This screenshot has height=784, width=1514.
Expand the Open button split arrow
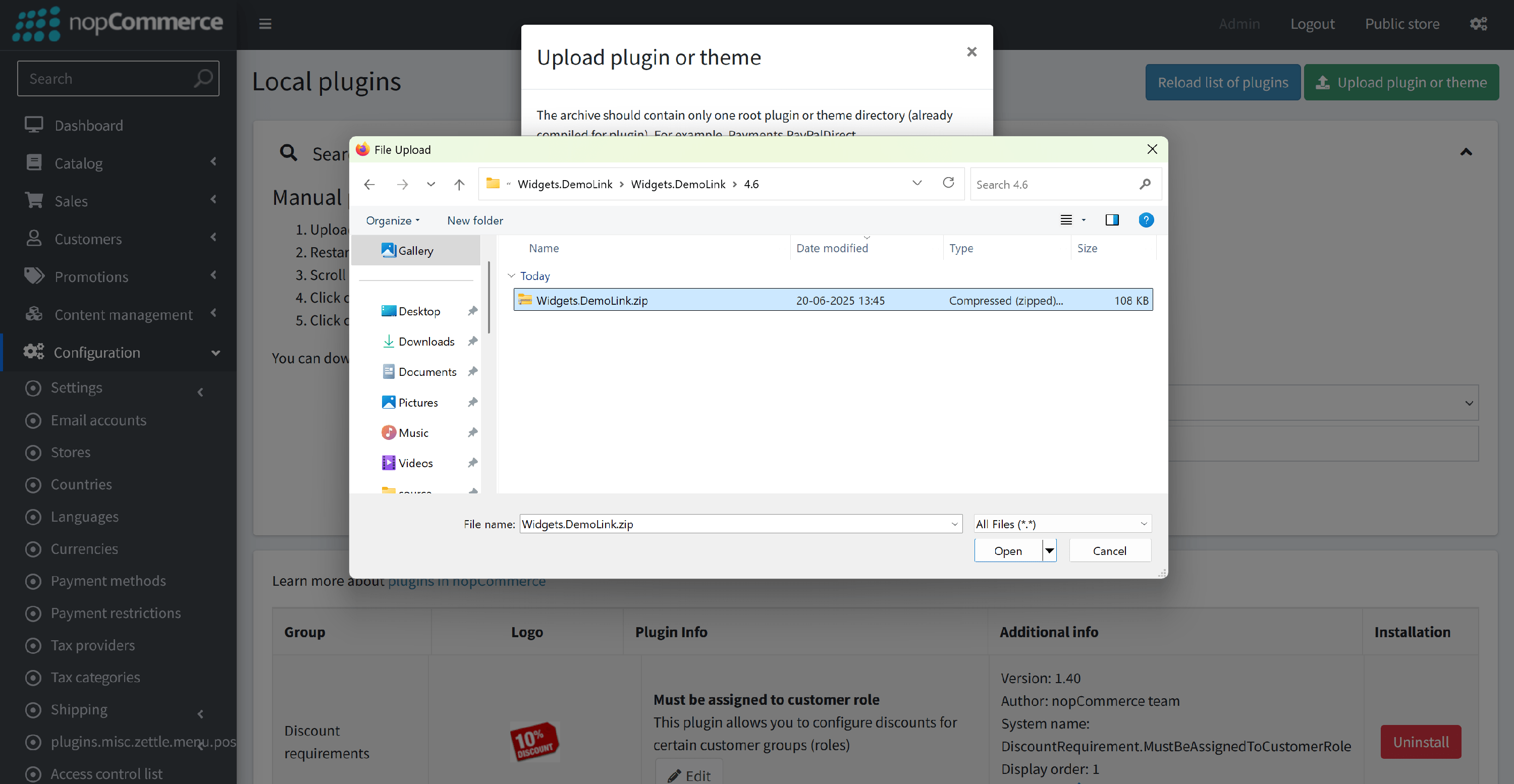(x=1049, y=551)
